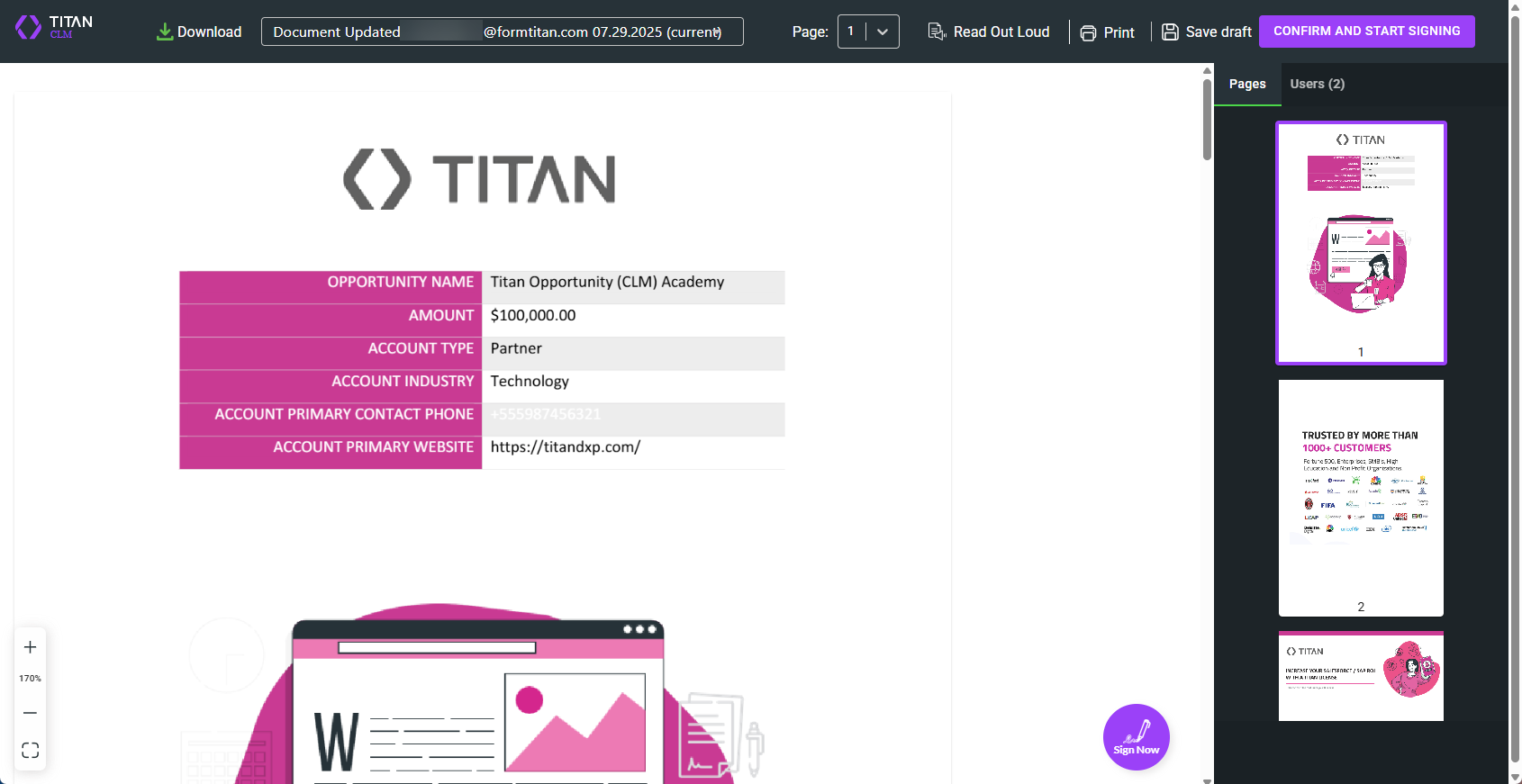Zoom in with the plus icon

click(x=30, y=647)
